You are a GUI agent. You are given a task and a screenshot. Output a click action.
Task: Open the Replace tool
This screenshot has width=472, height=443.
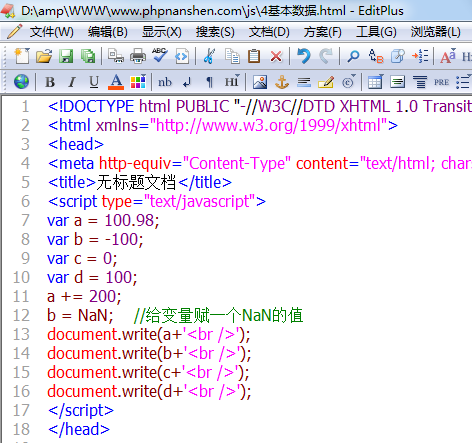click(376, 56)
